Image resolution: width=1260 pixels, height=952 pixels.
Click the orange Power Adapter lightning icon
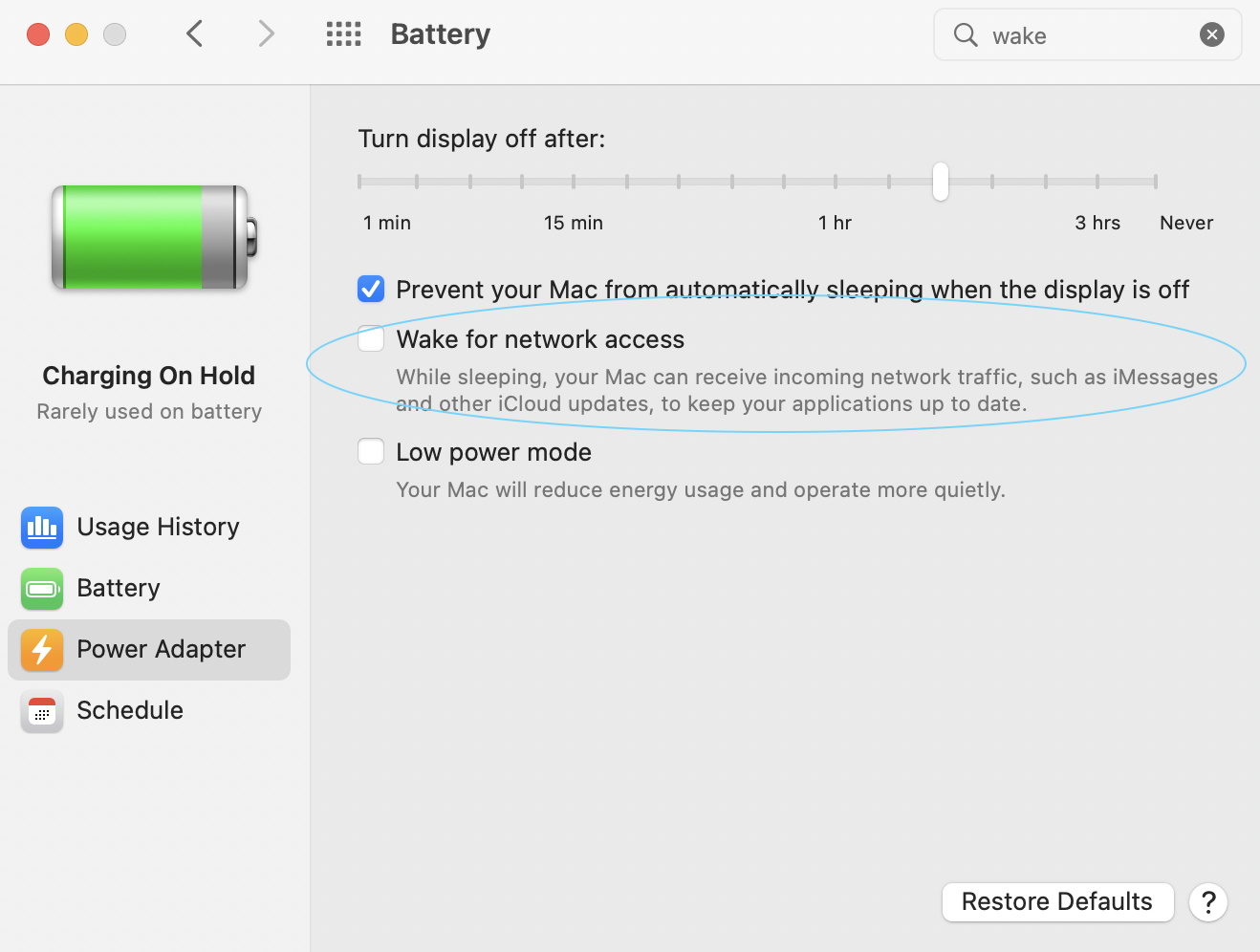click(x=42, y=649)
